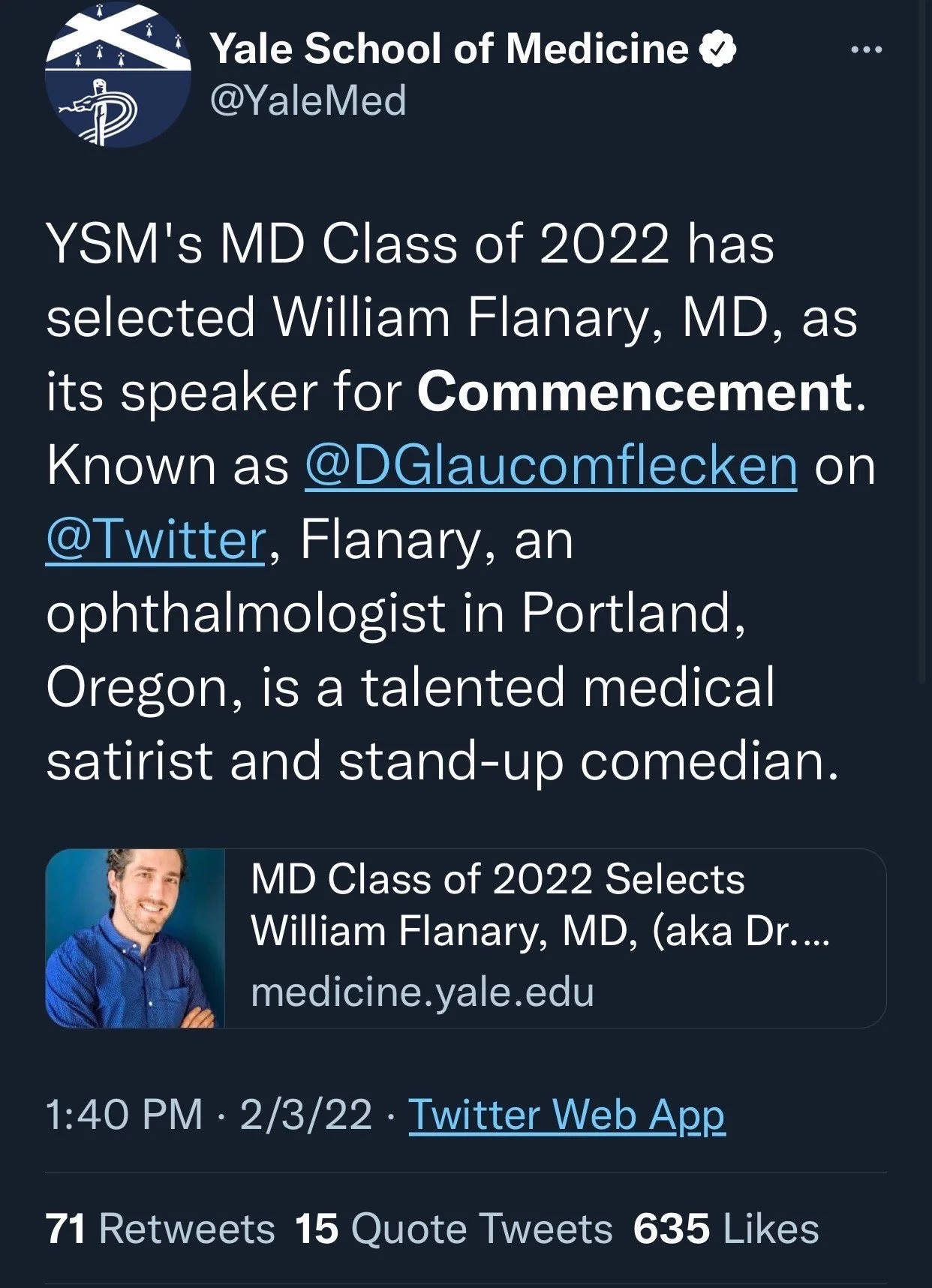
Task: Click the William Flanary, MD, card title line
Action: [540, 931]
